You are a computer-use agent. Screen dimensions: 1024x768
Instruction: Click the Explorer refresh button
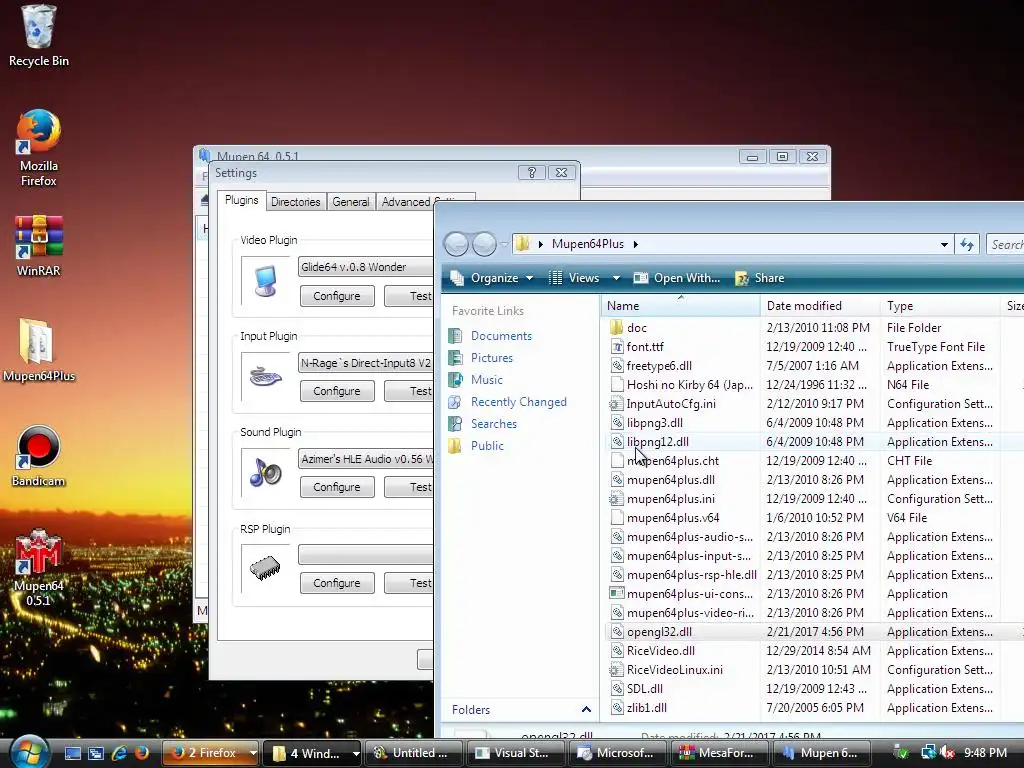pyautogui.click(x=967, y=244)
